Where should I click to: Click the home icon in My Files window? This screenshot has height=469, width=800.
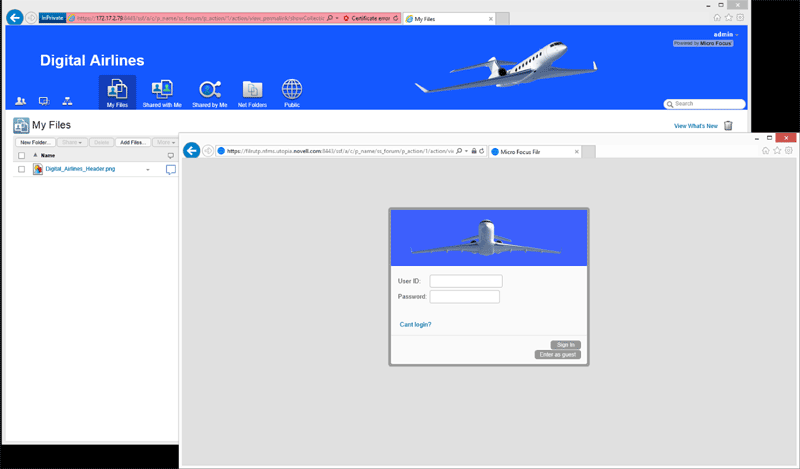click(717, 17)
